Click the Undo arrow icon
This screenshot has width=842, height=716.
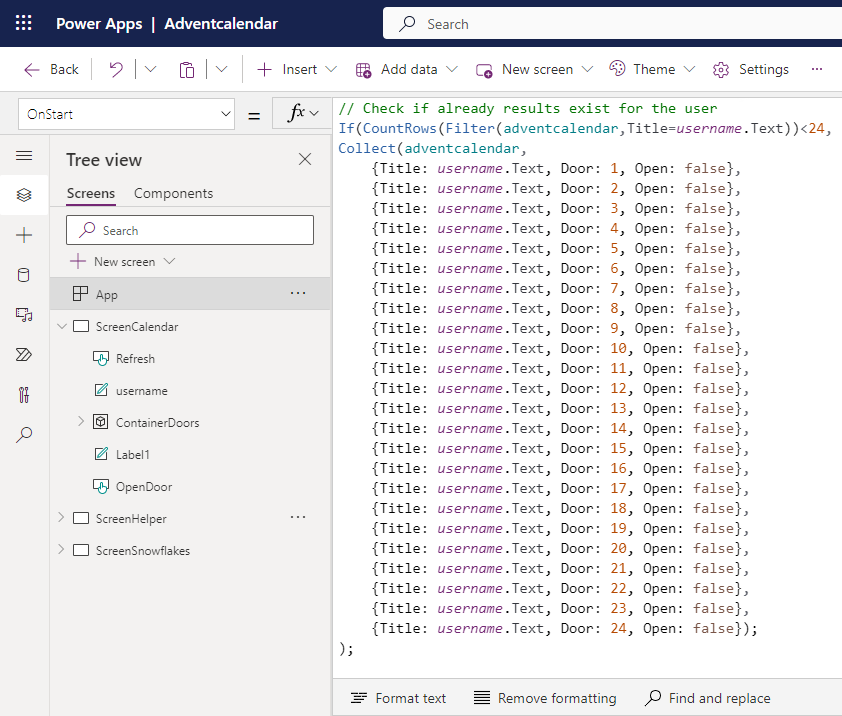coord(116,69)
